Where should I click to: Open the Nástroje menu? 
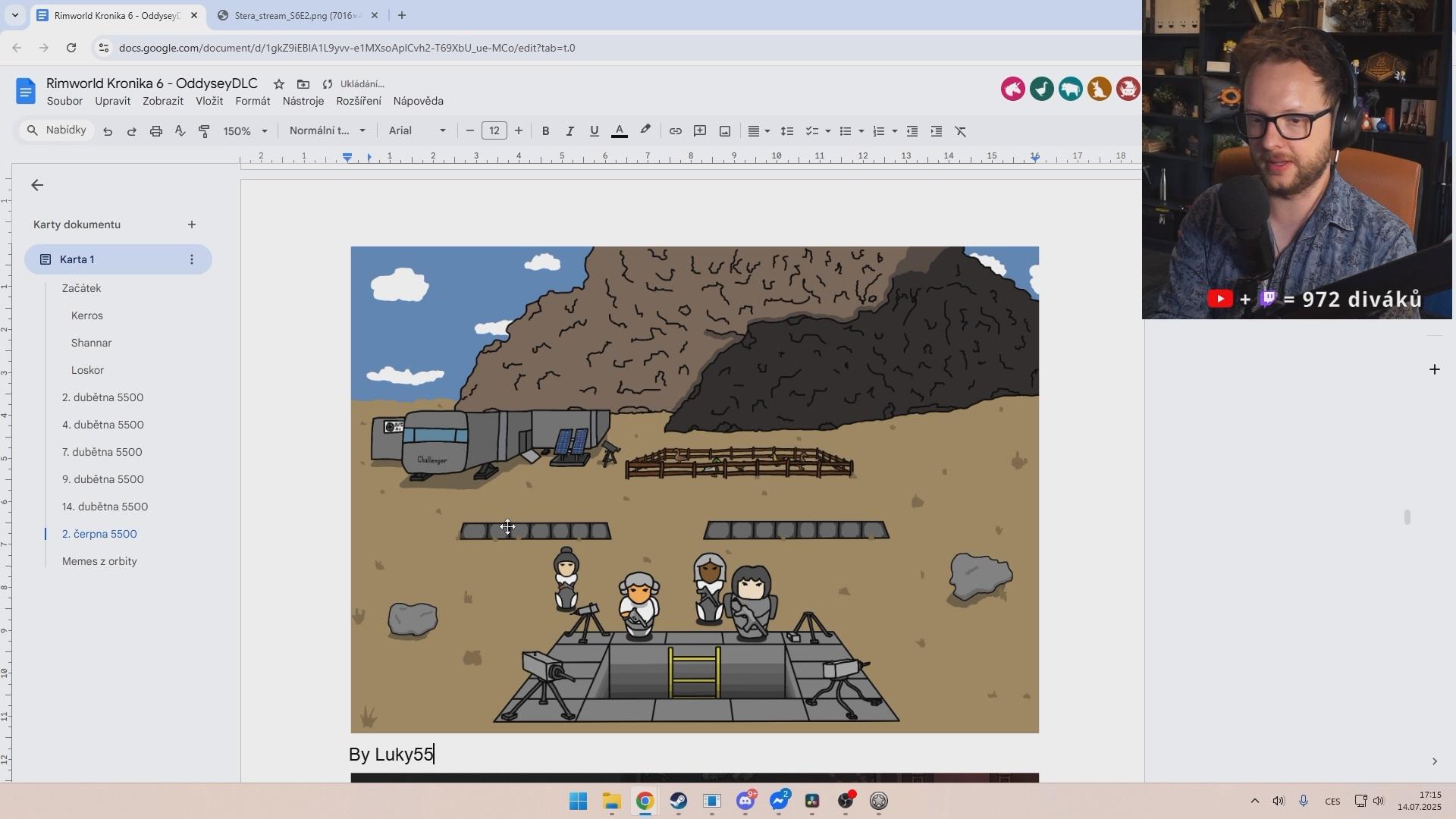pos(303,101)
